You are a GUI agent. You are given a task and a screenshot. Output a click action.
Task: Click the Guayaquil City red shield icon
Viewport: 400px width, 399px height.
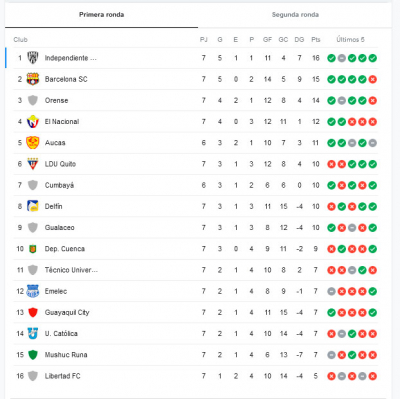tap(33, 312)
